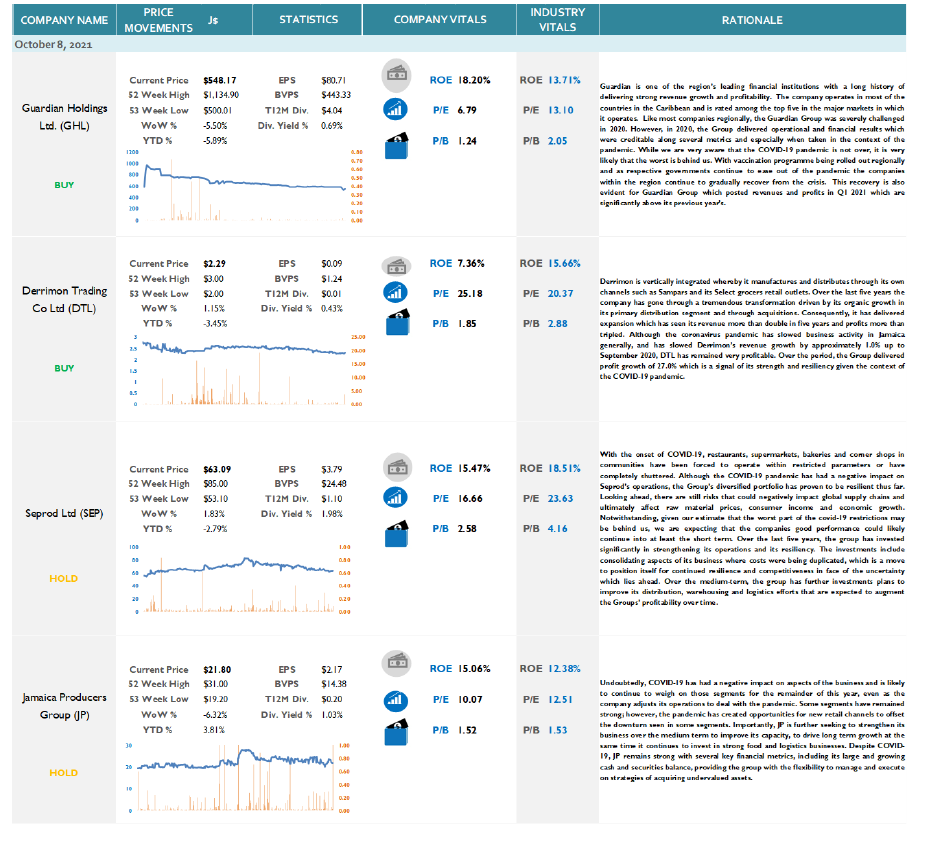This screenshot has height=846, width=932.
Task: Click Guardian company ROE 18.20%
Action: 474,80
